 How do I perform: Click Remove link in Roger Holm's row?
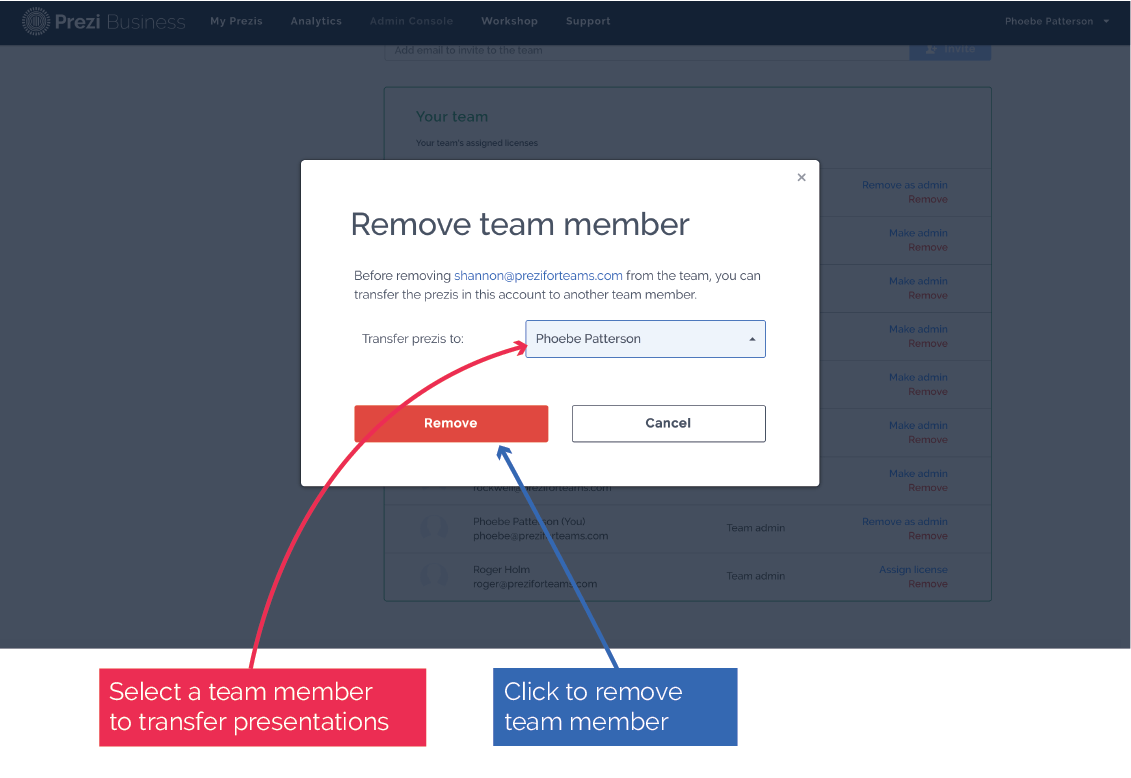click(x=927, y=584)
